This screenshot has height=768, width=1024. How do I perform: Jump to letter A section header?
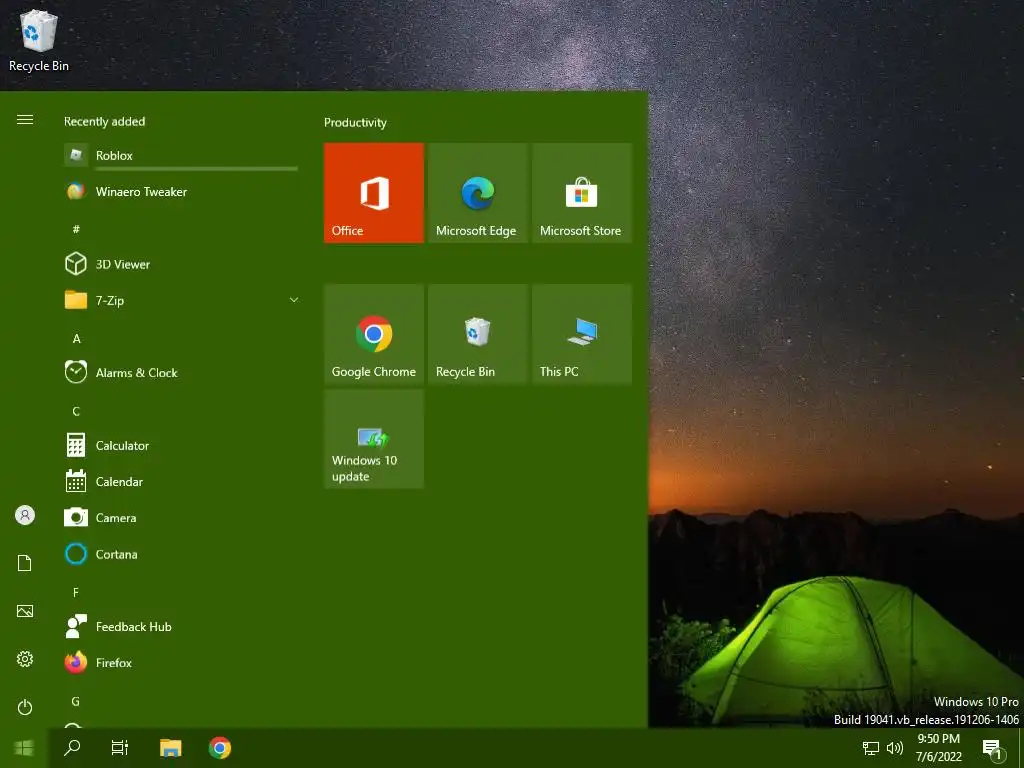[x=76, y=338]
